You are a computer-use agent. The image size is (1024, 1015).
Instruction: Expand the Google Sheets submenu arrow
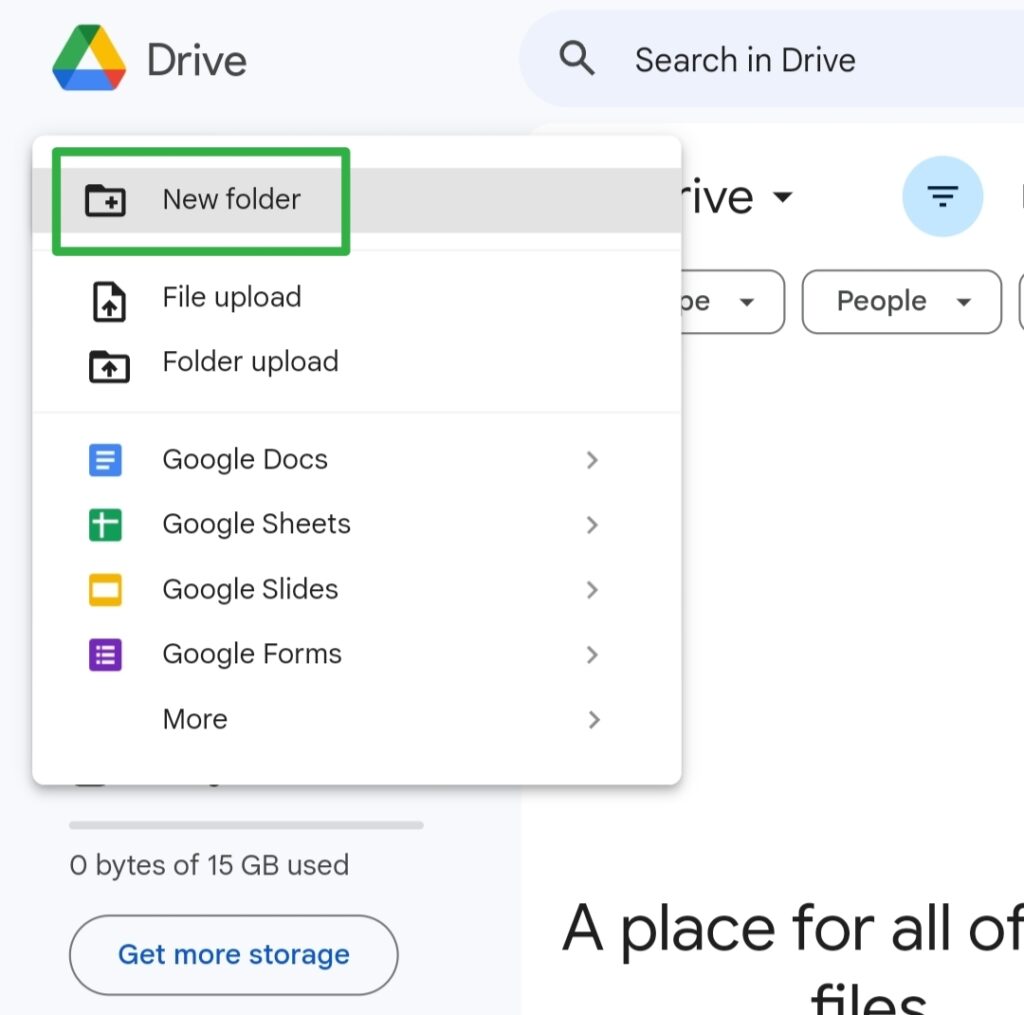592,525
